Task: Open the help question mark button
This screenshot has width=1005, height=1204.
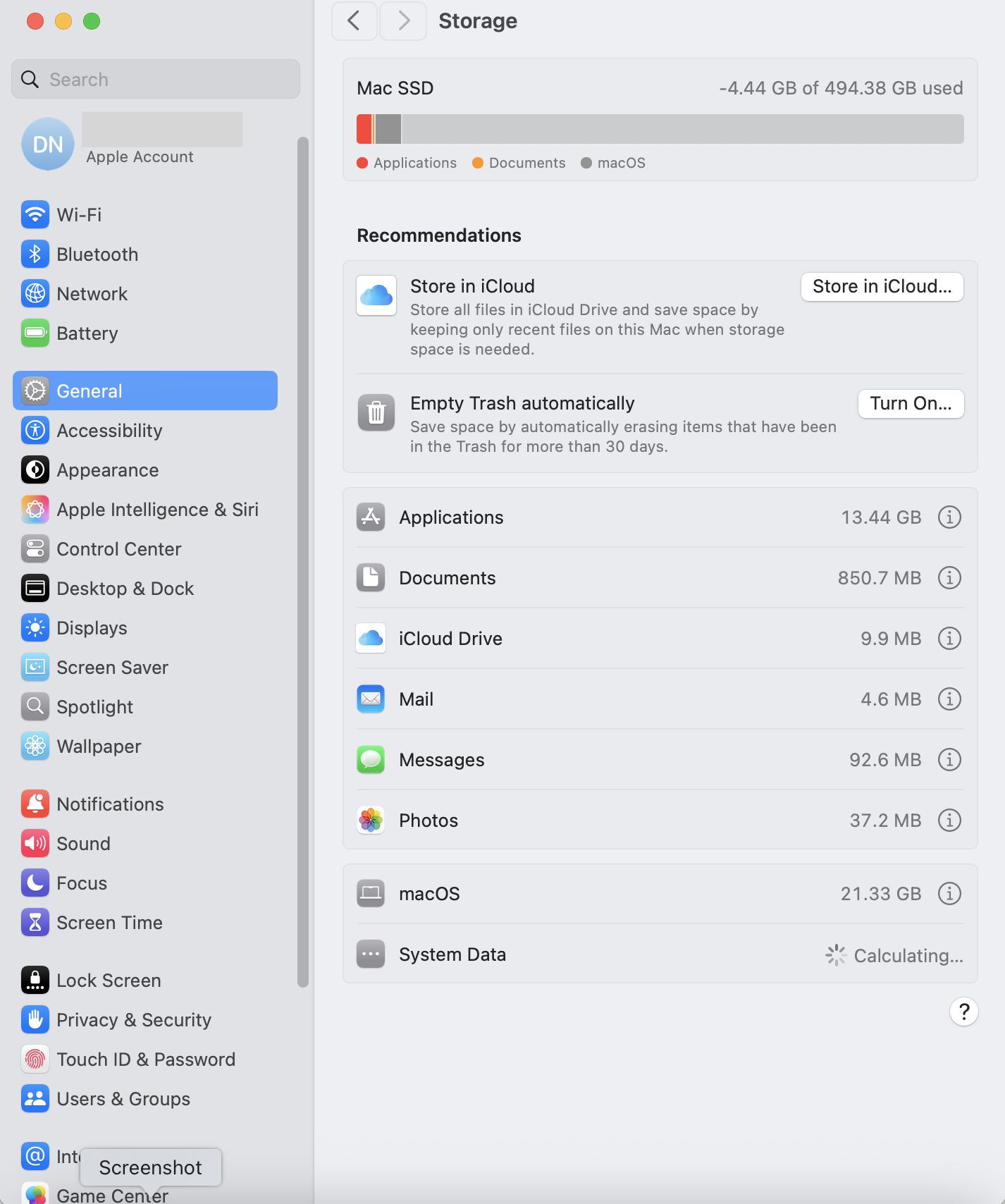Action: tap(964, 1012)
